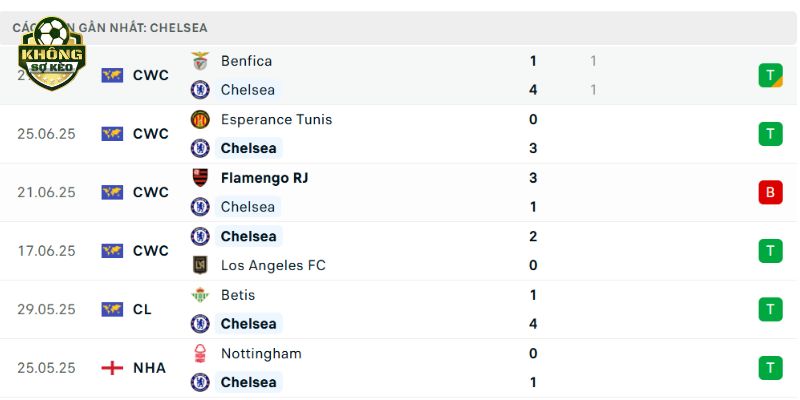Open the Esperance Tunis team link
Screen dimensions: 800x400
(277, 119)
